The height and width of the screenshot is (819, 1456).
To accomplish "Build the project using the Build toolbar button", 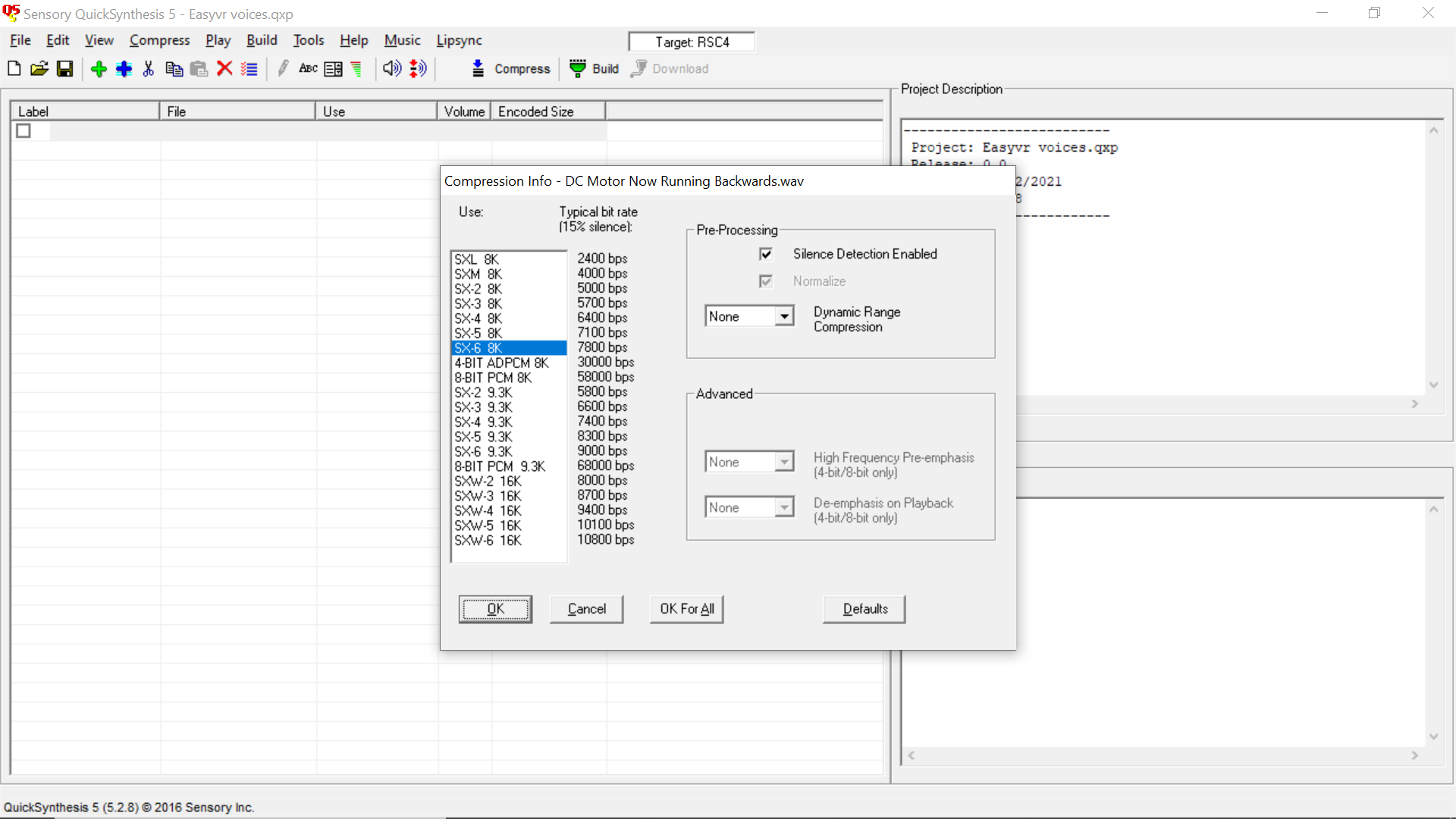I will point(594,68).
